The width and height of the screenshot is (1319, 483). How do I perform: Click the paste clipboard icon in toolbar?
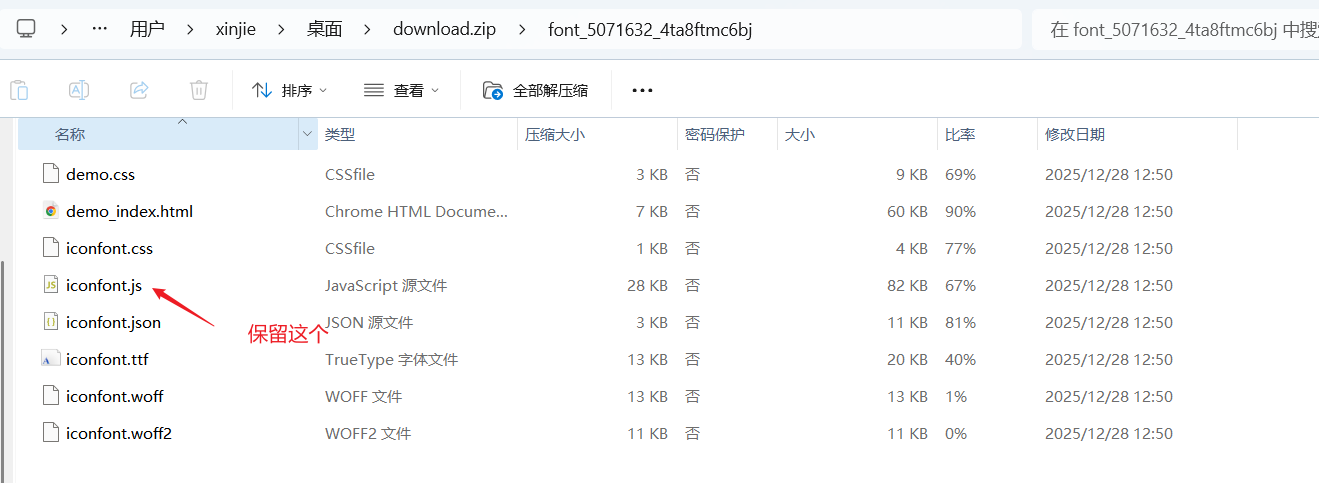coord(19,90)
